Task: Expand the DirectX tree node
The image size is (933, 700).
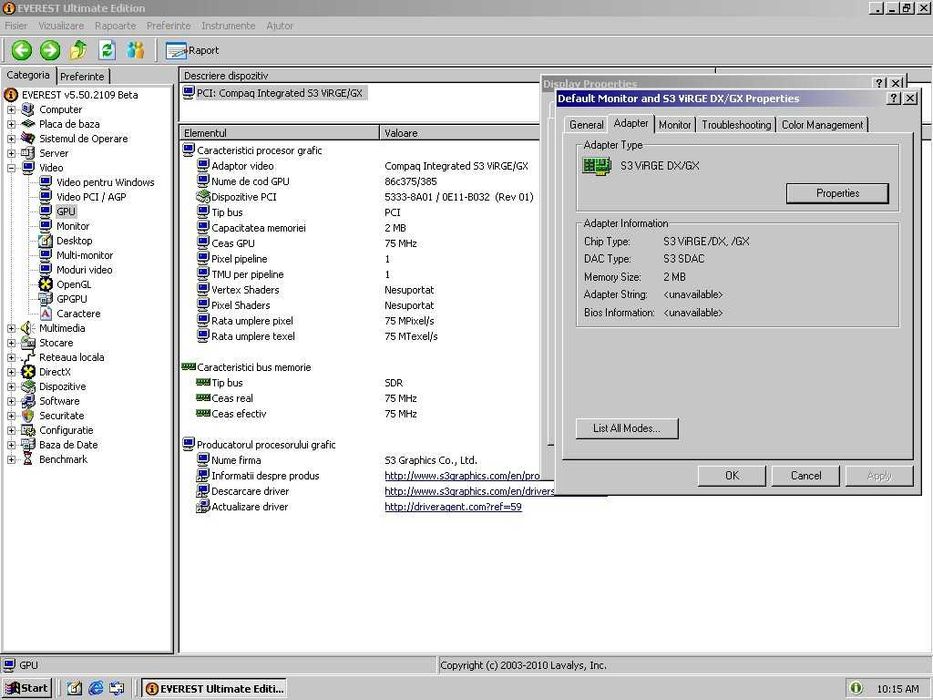Action: [x=11, y=372]
